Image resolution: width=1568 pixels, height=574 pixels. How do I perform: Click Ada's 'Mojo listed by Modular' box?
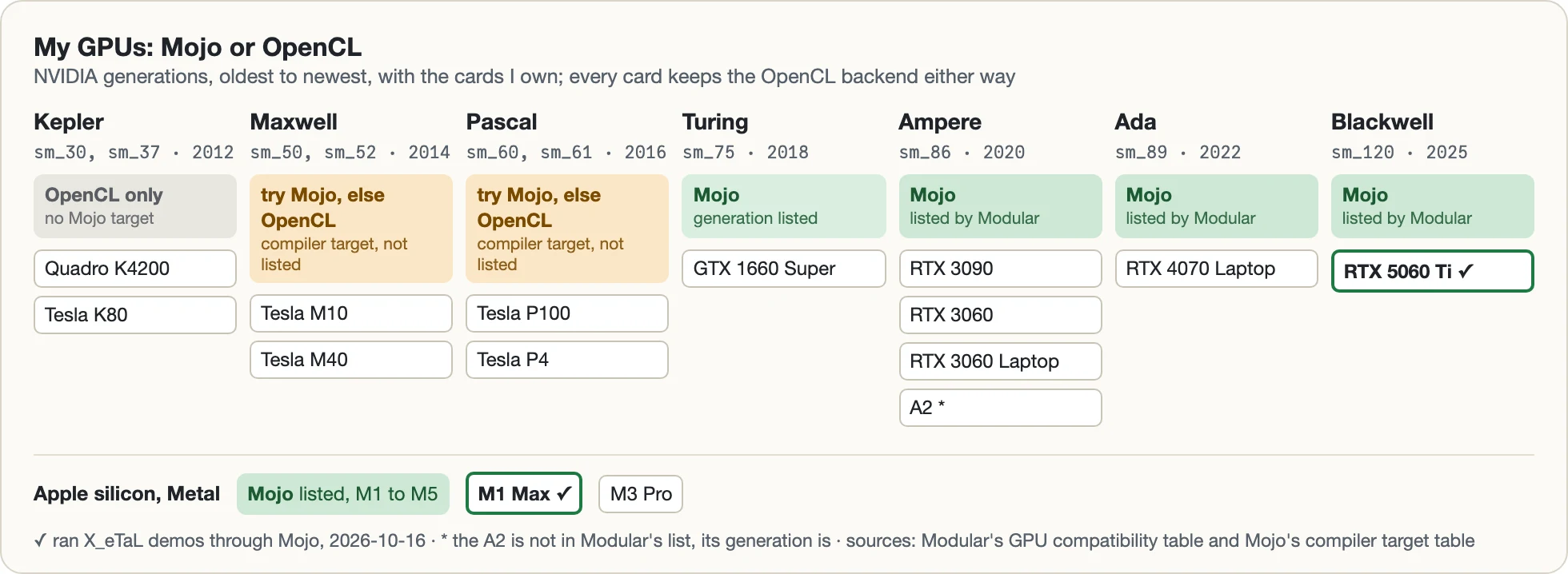[x=1216, y=206]
